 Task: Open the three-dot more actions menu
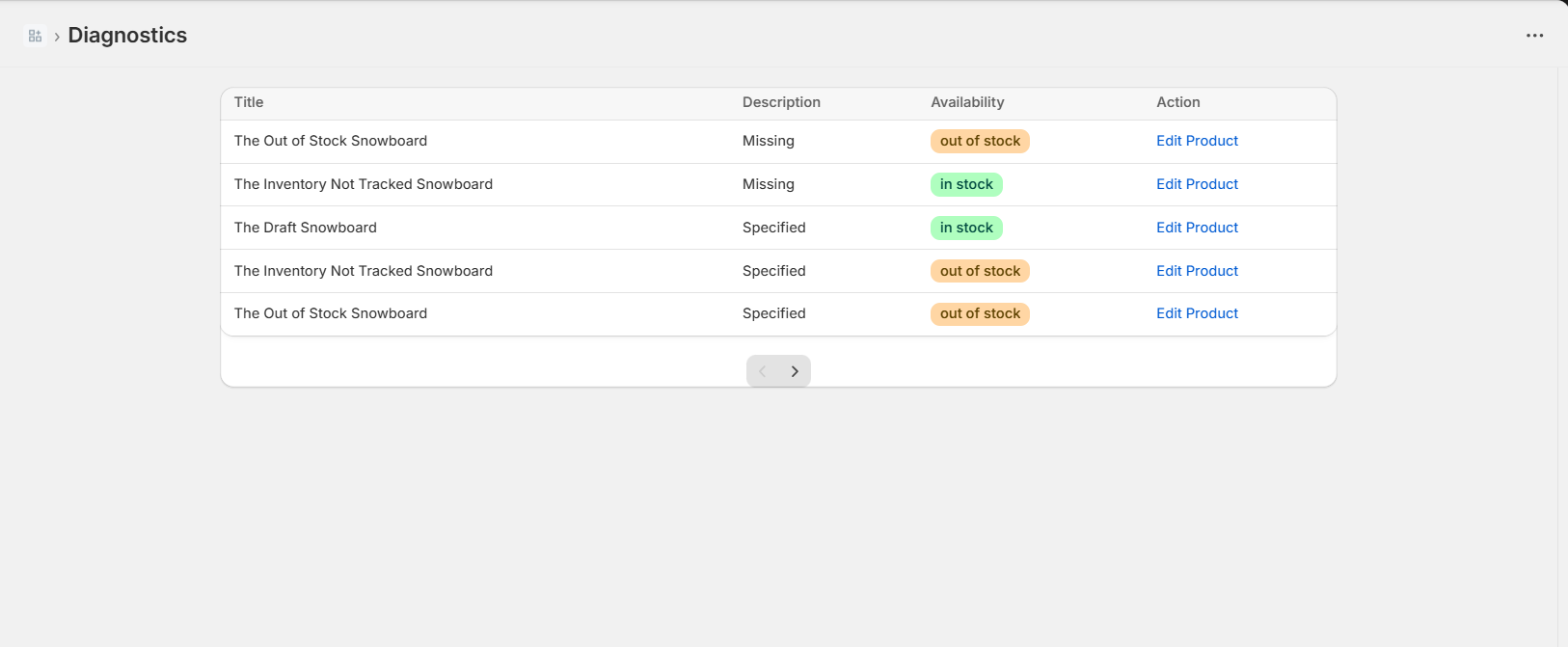click(1534, 36)
